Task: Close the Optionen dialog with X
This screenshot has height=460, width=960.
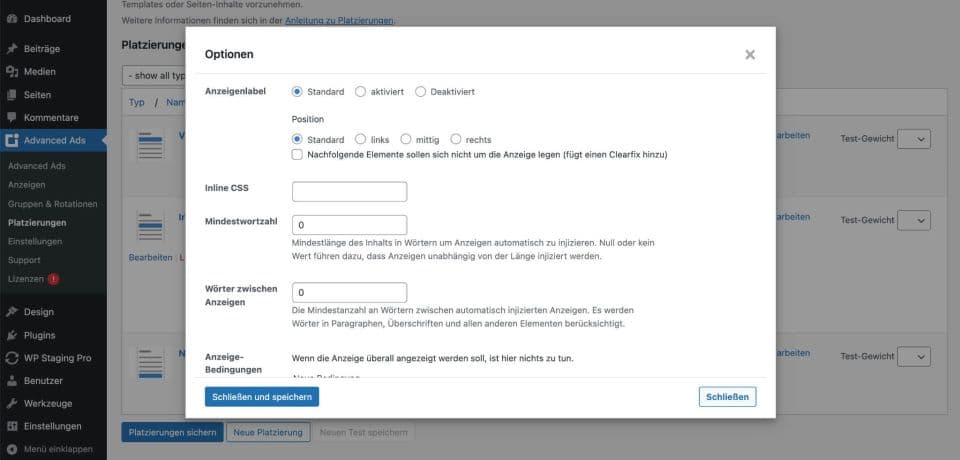Action: (750, 55)
